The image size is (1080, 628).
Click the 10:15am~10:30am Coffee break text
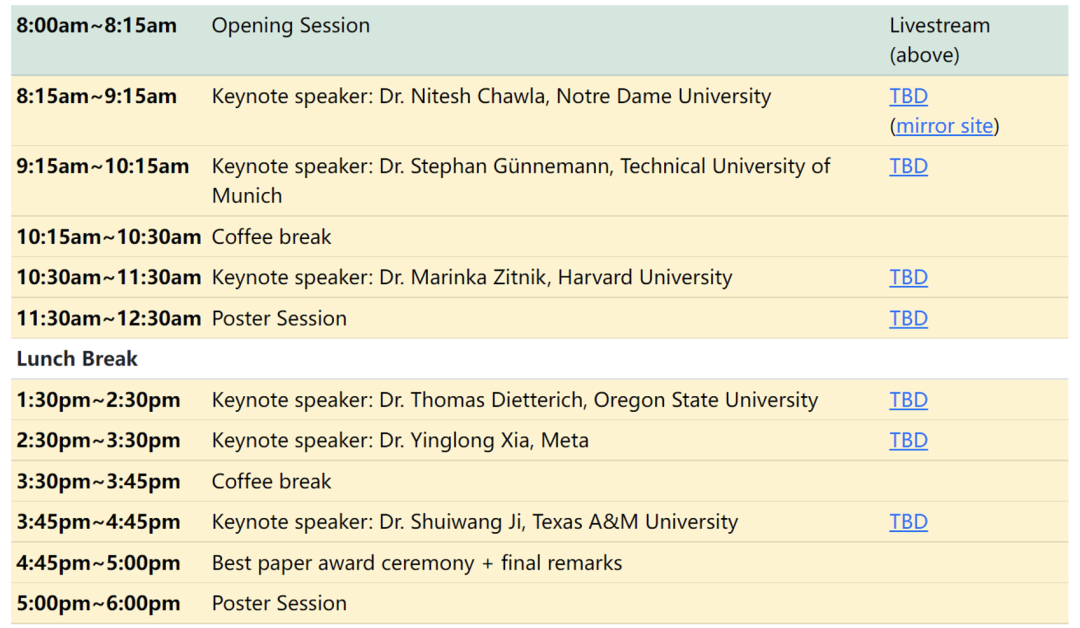click(271, 238)
